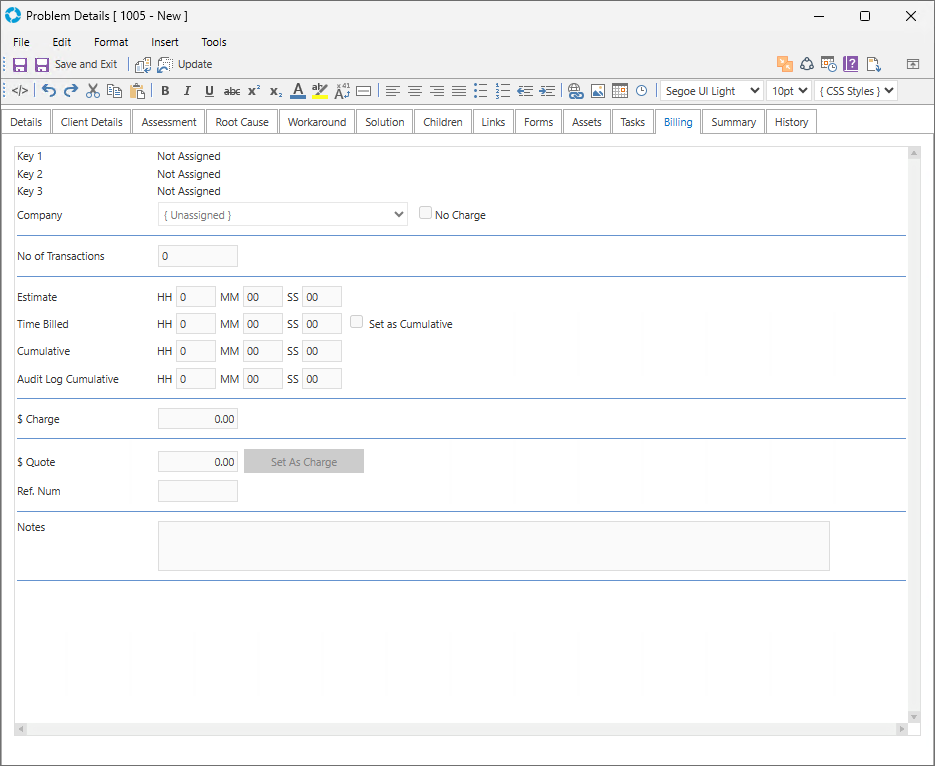Switch to the Root Cause tab
Viewport: 935px width, 766px height.
[x=242, y=122]
